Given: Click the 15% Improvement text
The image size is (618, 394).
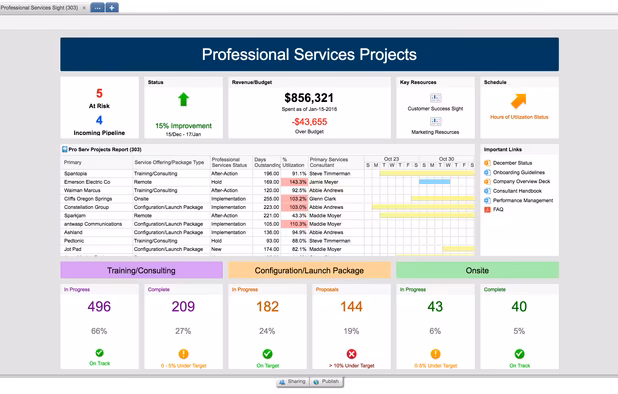Looking at the screenshot, I should click(x=183, y=126).
